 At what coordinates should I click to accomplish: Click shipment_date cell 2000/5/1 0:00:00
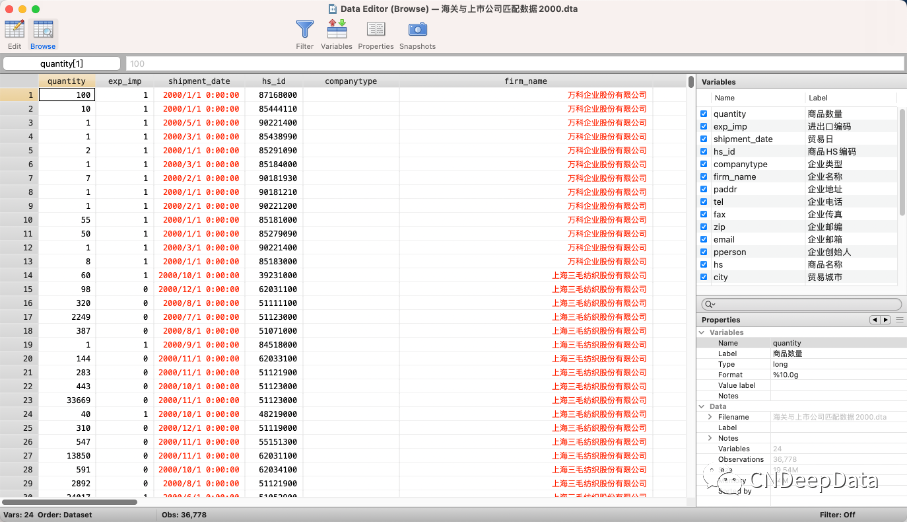(199, 123)
